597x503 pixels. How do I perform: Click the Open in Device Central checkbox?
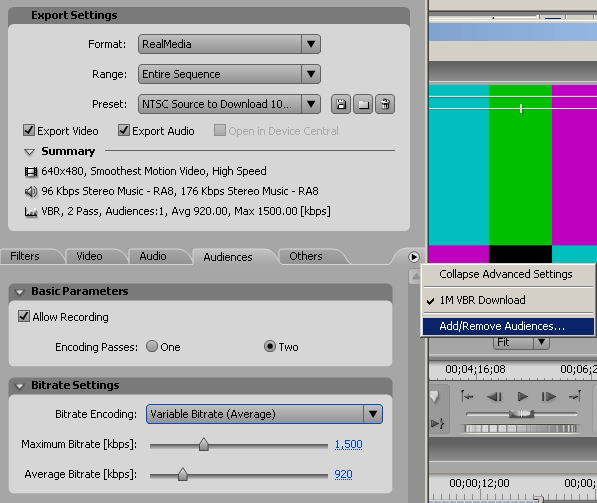pyautogui.click(x=220, y=130)
